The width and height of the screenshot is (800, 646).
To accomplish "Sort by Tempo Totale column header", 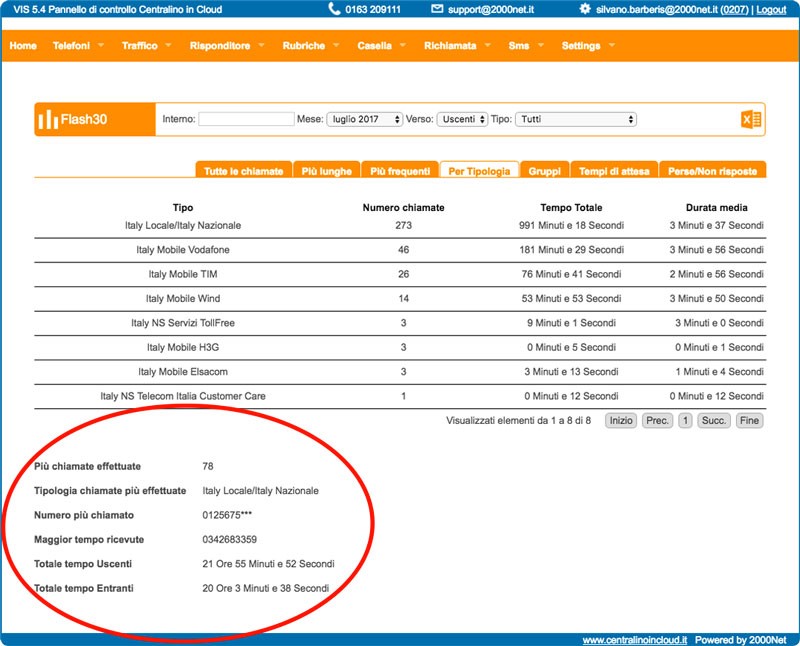I will tap(571, 208).
